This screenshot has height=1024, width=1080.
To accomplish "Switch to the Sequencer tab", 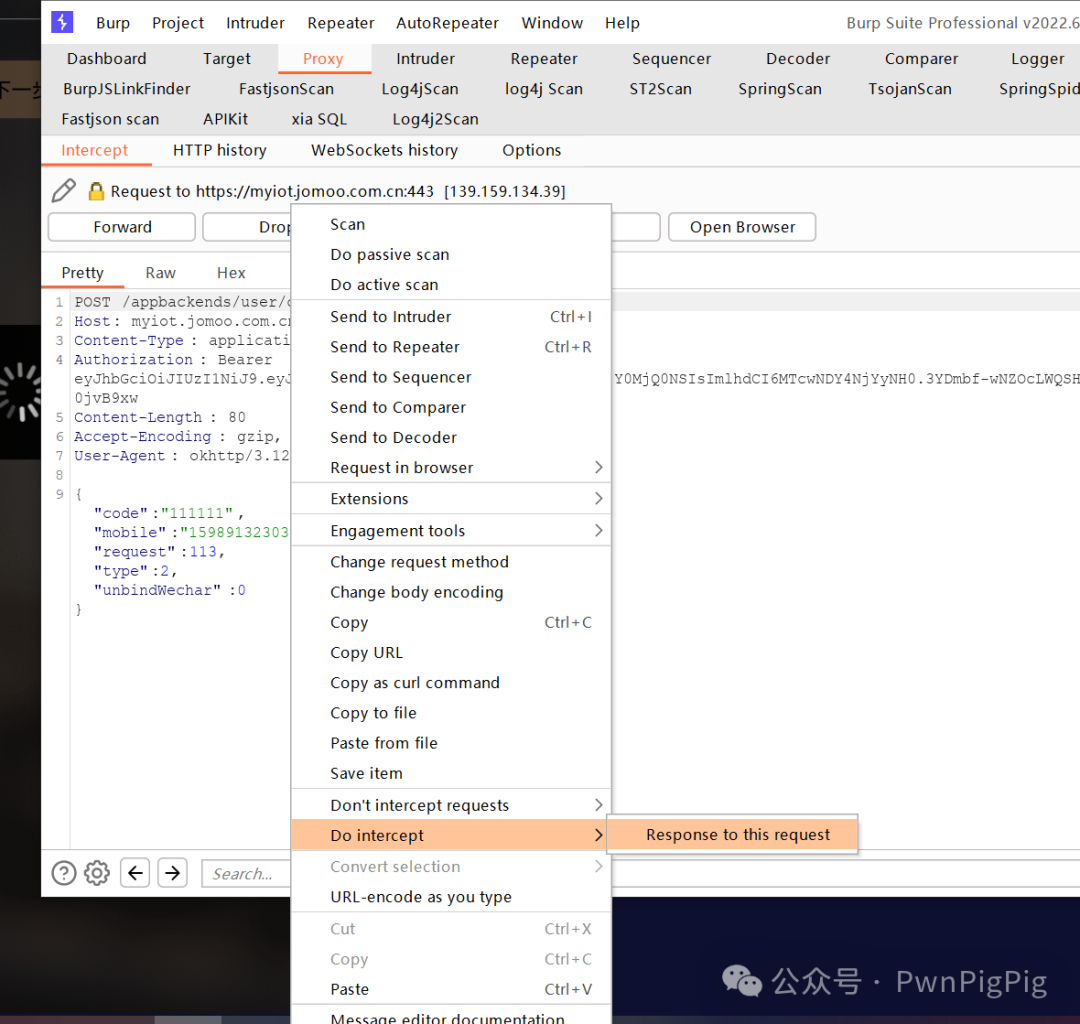I will (672, 59).
